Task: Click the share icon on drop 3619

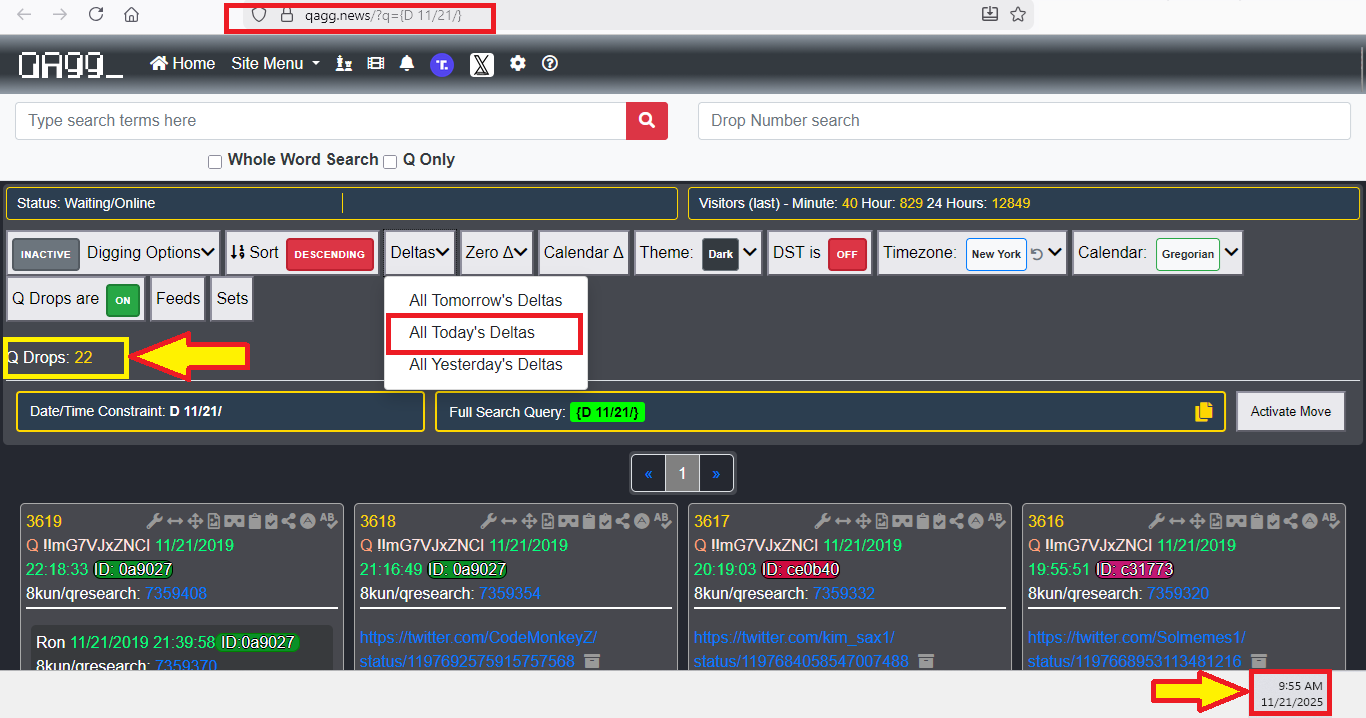Action: tap(289, 521)
